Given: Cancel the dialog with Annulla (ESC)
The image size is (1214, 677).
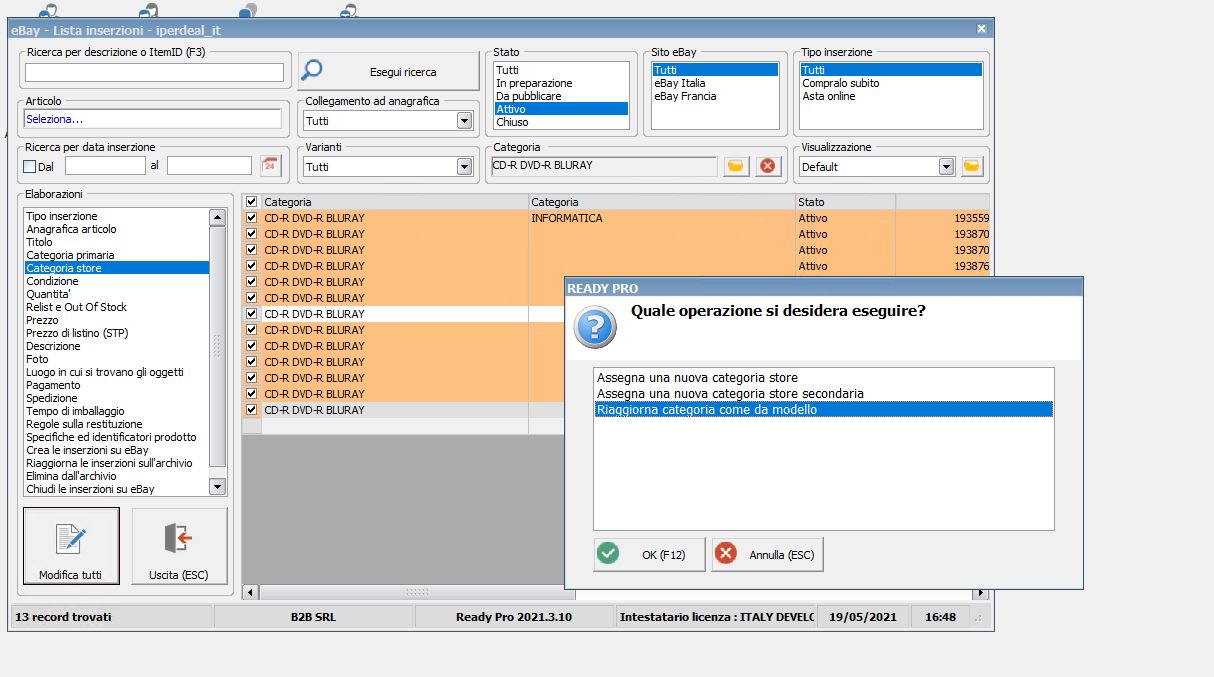Looking at the screenshot, I should [x=767, y=554].
